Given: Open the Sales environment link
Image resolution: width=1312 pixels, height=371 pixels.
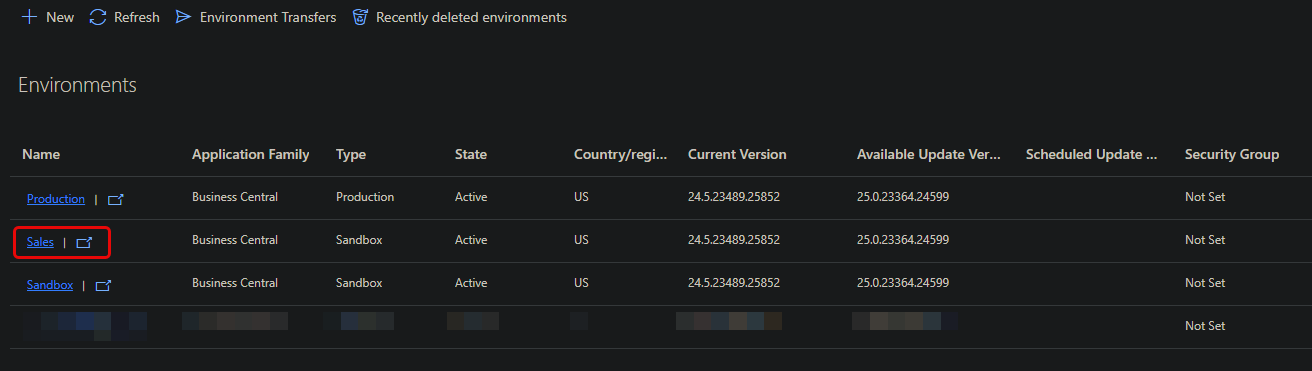Looking at the screenshot, I should point(40,242).
